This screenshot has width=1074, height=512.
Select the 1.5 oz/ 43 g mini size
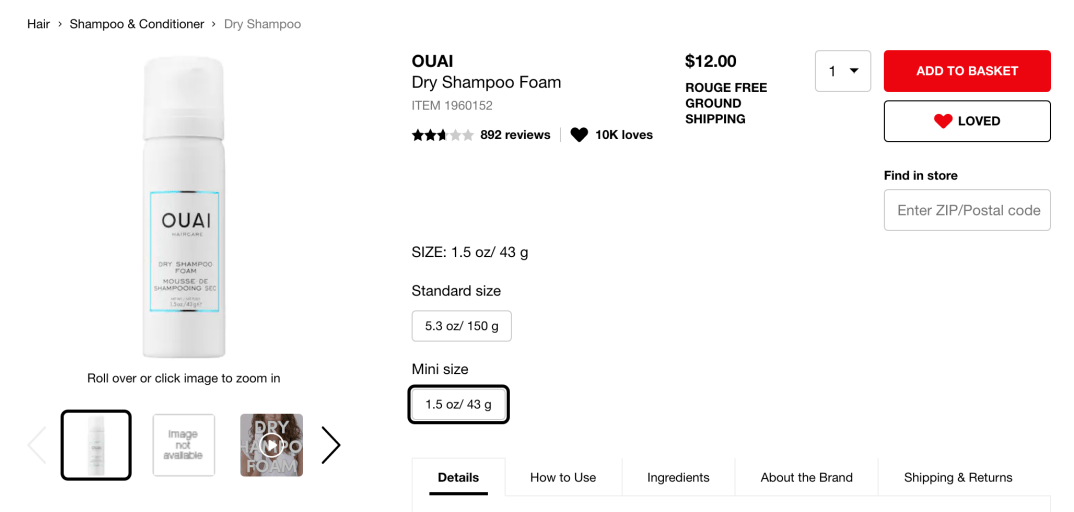[x=459, y=404]
